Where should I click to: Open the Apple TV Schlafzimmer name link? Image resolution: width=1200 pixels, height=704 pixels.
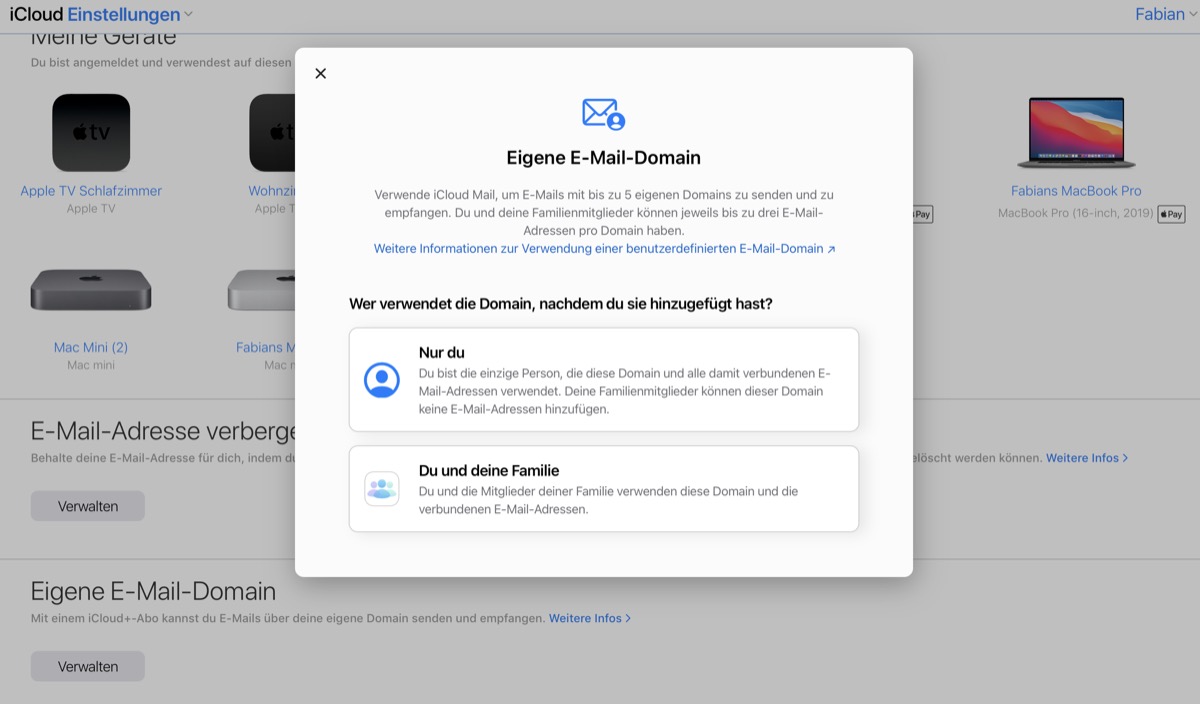pyautogui.click(x=91, y=191)
